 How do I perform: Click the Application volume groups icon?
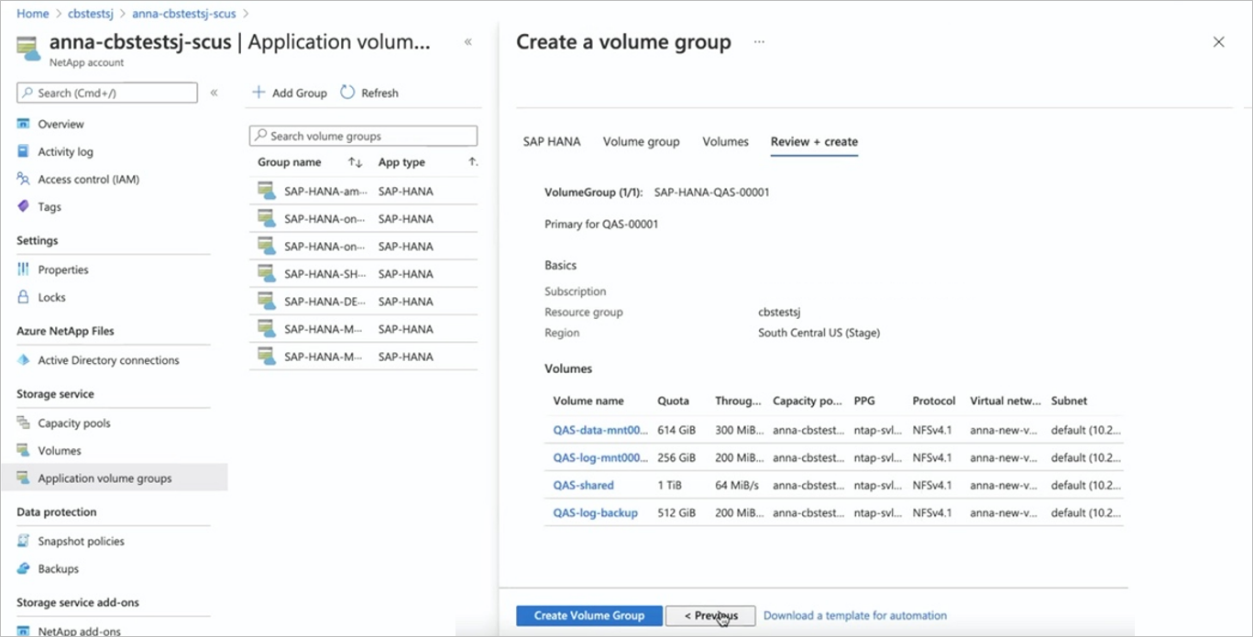pyautogui.click(x=24, y=478)
